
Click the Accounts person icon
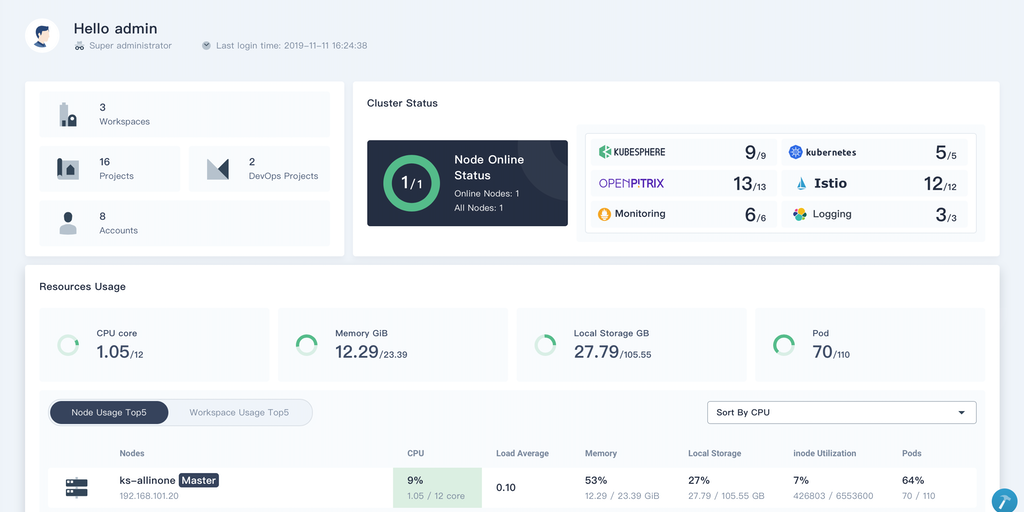click(x=68, y=223)
